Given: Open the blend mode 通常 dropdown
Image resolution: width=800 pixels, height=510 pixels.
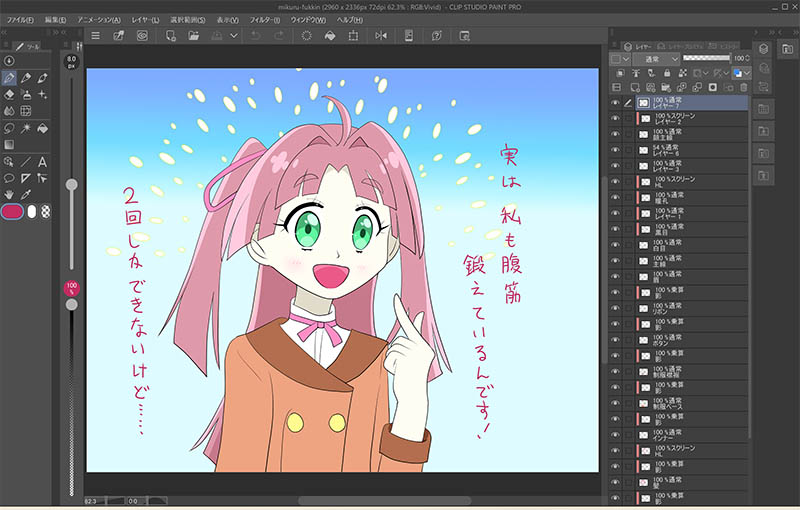Looking at the screenshot, I should click(656, 59).
